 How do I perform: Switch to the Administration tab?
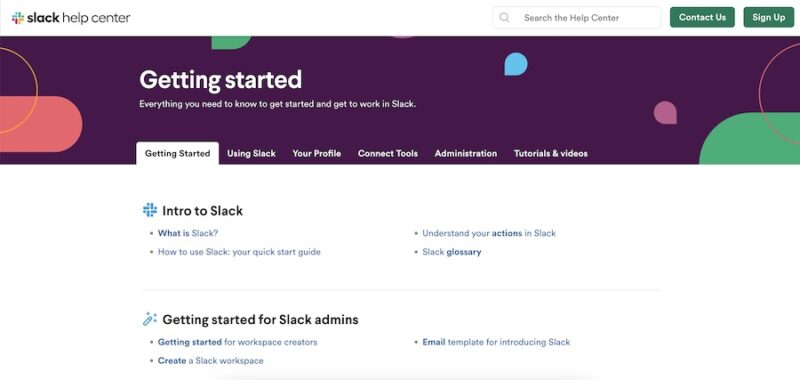click(x=466, y=154)
